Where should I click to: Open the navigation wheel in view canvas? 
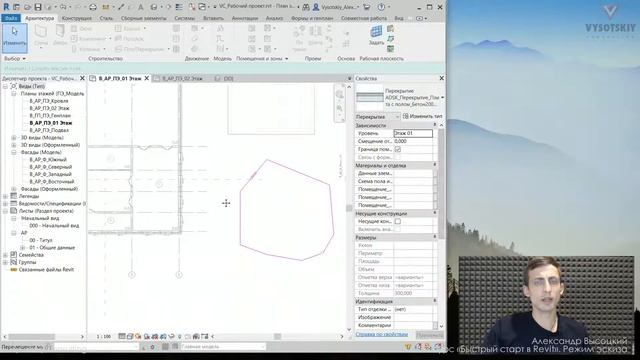(x=339, y=95)
